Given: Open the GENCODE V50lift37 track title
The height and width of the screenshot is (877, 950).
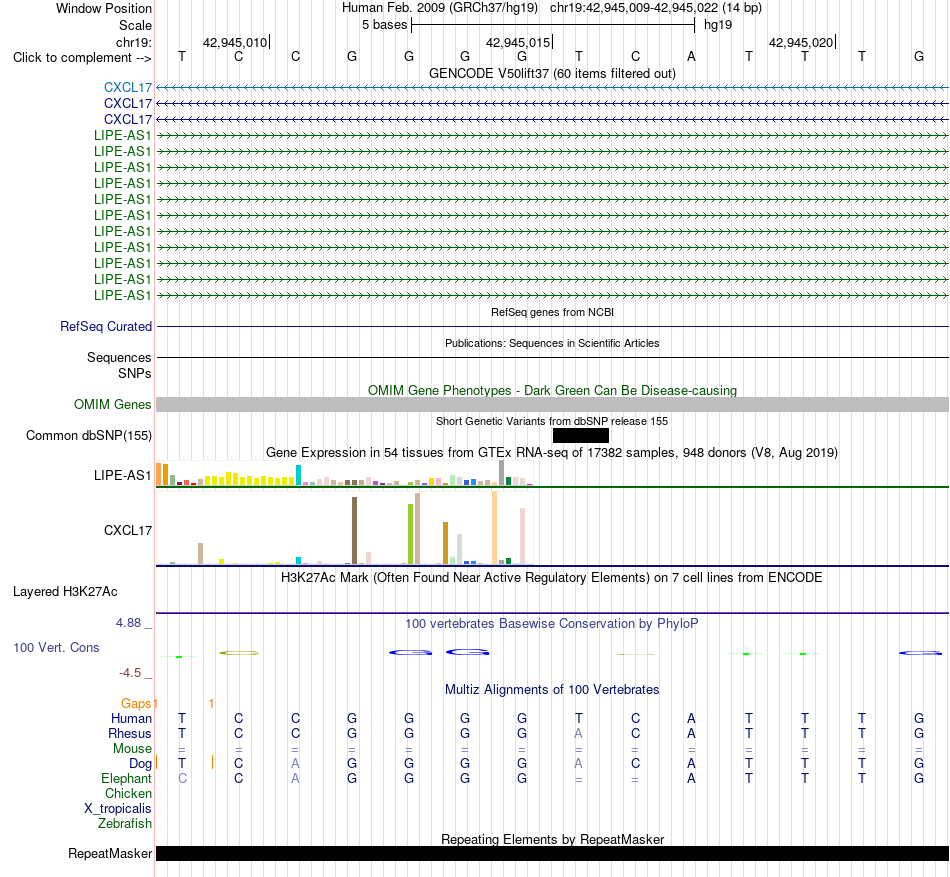Looking at the screenshot, I should (x=552, y=73).
